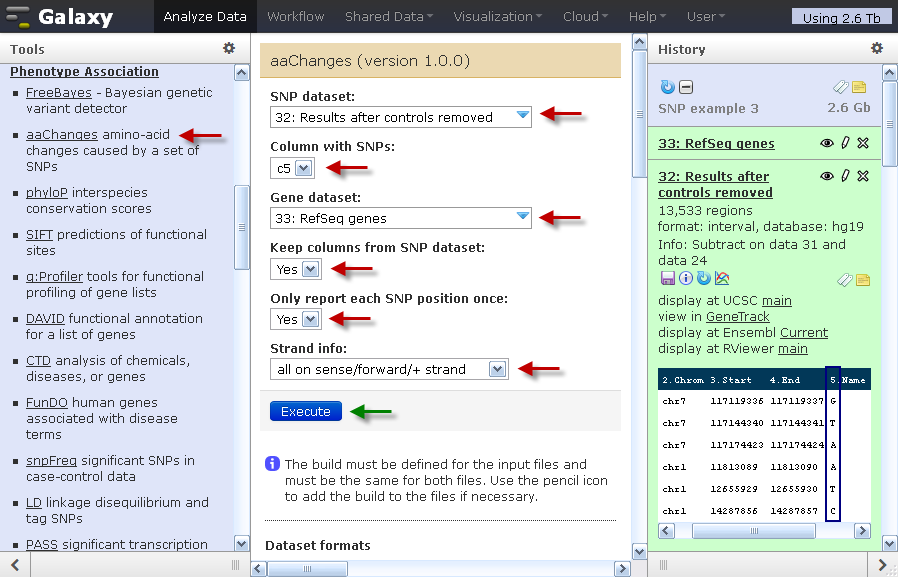Open the SNP dataset dropdown
The image size is (898, 577).
tap(400, 117)
